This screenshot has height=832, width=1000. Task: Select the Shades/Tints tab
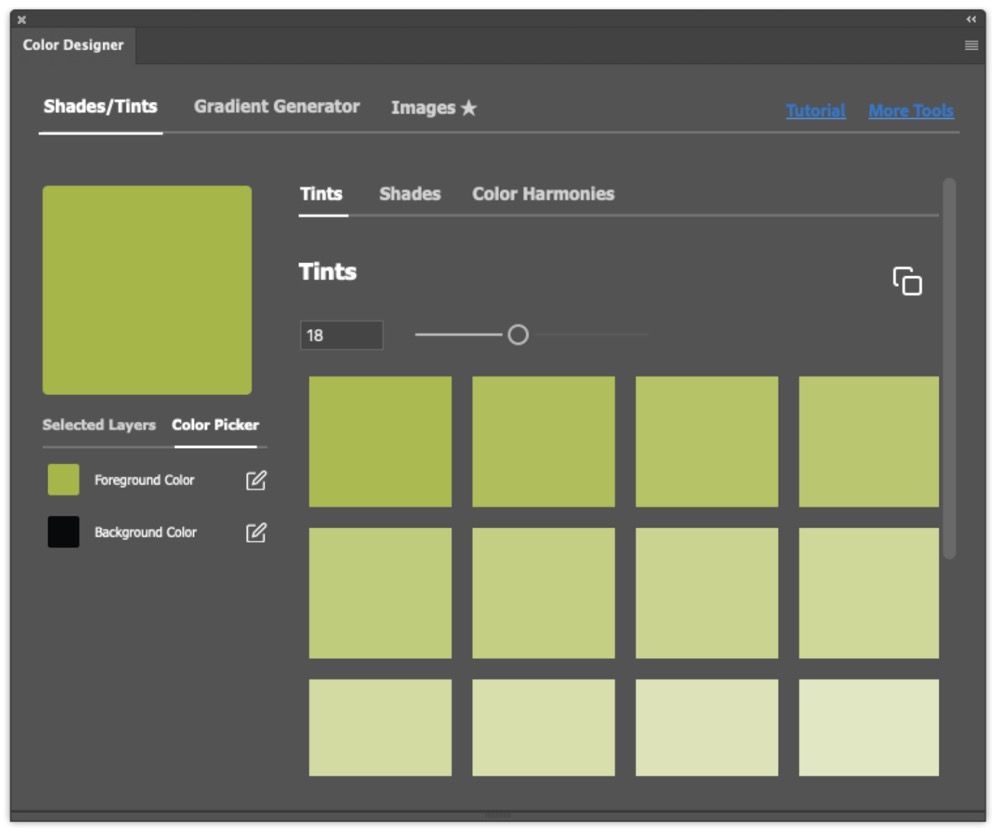pyautogui.click(x=100, y=107)
